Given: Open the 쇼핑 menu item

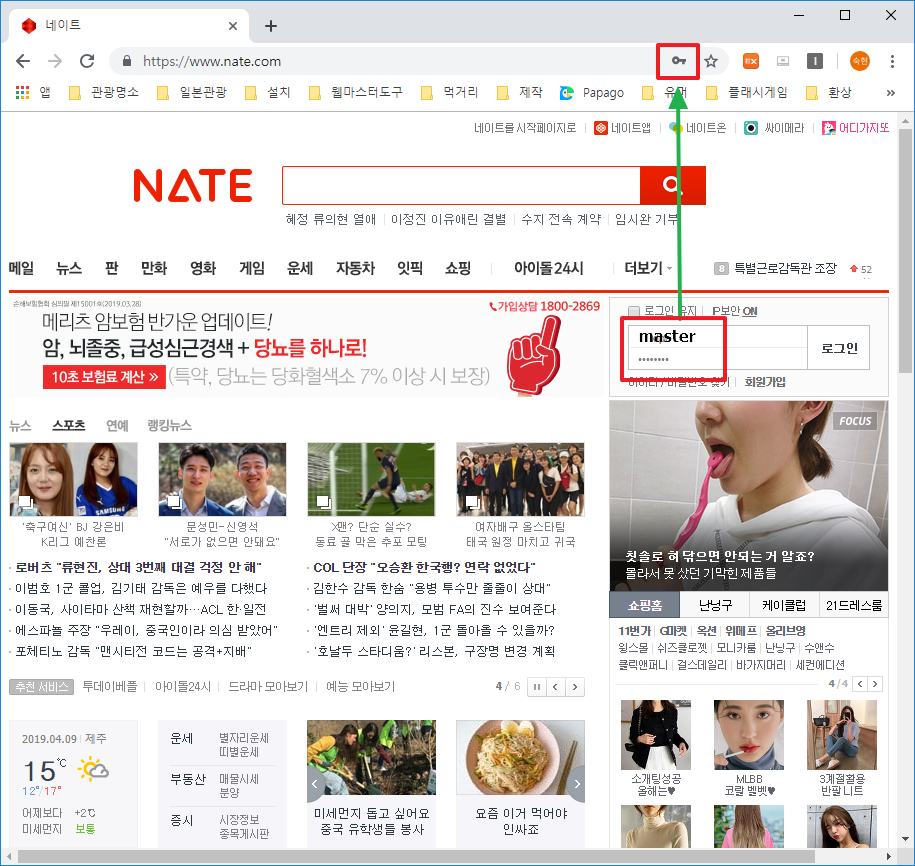Looking at the screenshot, I should tap(458, 268).
